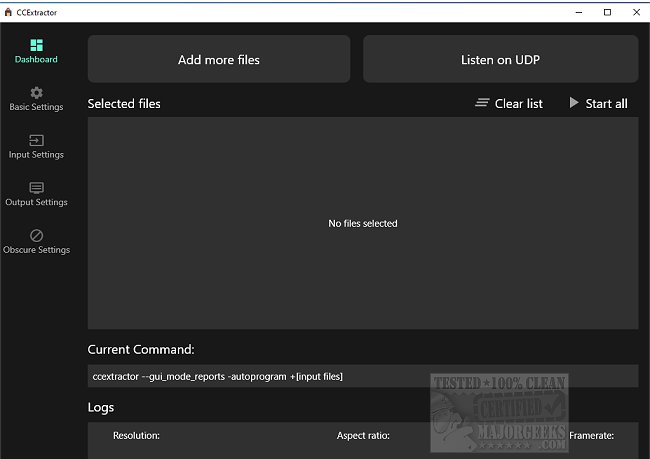Click the 'Current Command:' heading
The width and height of the screenshot is (650, 459).
(x=141, y=350)
